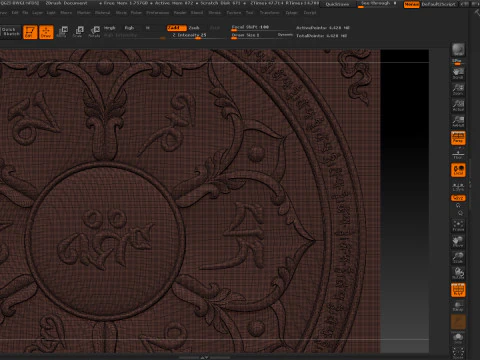This screenshot has width=480, height=360.
Task: Click the Xpose icon
Action: 458,353
